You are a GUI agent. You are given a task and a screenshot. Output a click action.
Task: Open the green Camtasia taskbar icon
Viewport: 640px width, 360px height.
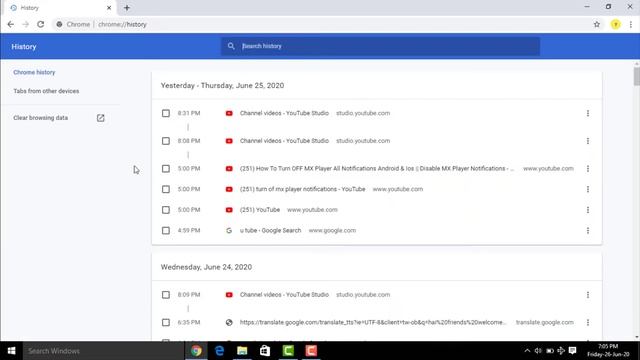pos(288,351)
